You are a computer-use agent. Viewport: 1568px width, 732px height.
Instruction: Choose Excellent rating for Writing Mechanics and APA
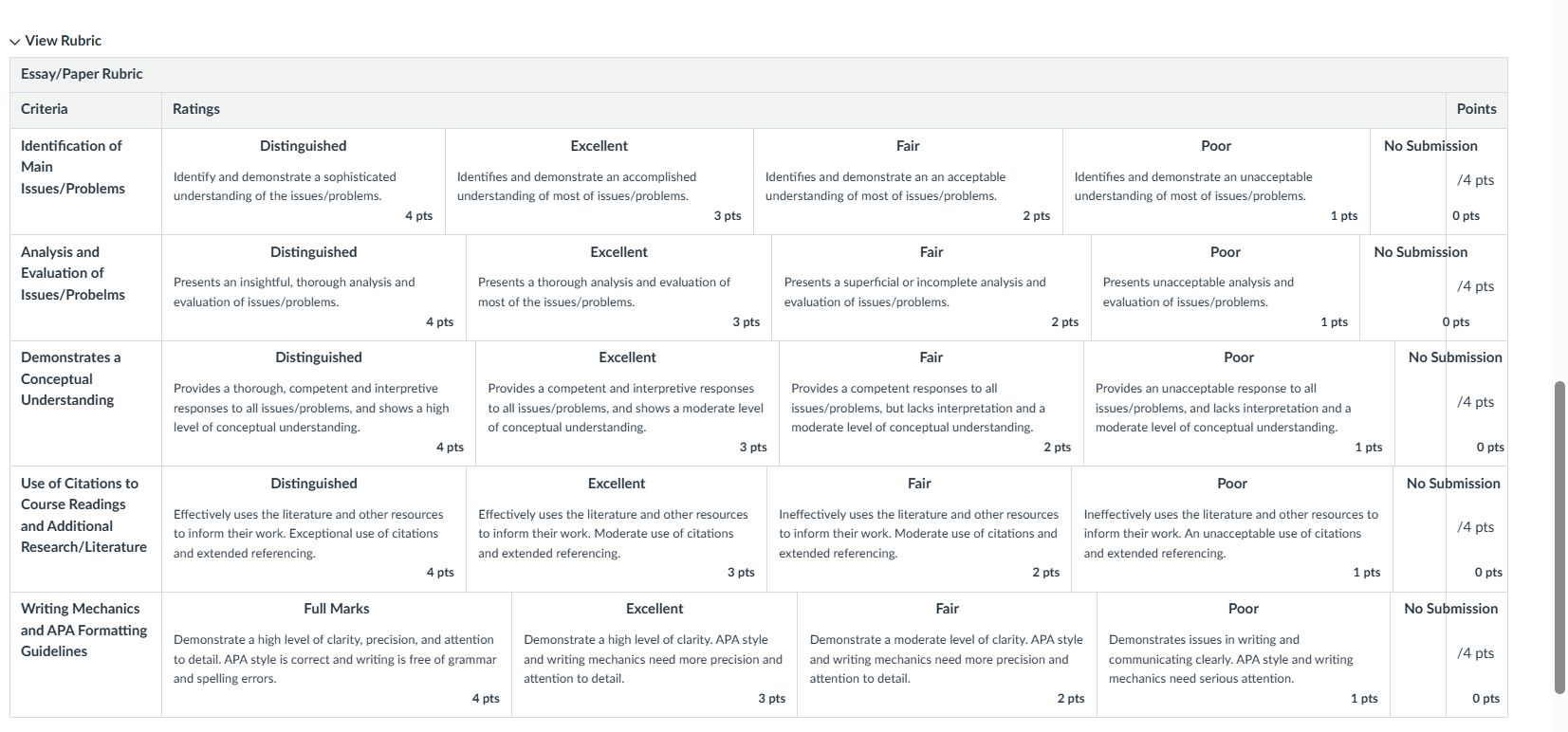click(x=655, y=654)
